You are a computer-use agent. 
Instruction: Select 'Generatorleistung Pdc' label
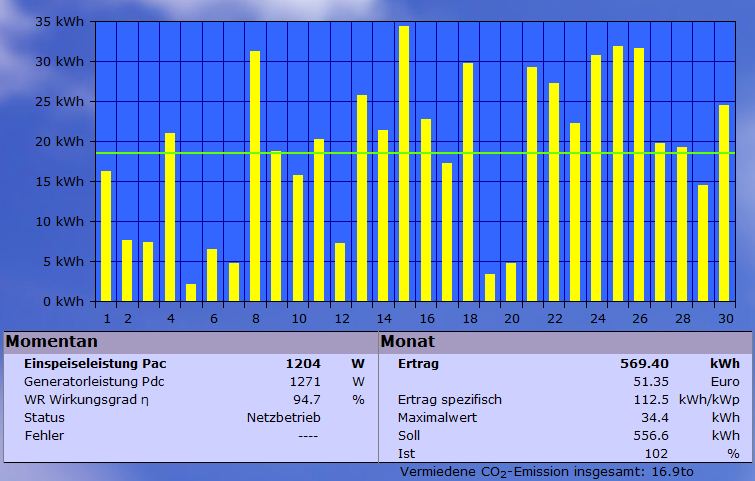tap(94, 381)
